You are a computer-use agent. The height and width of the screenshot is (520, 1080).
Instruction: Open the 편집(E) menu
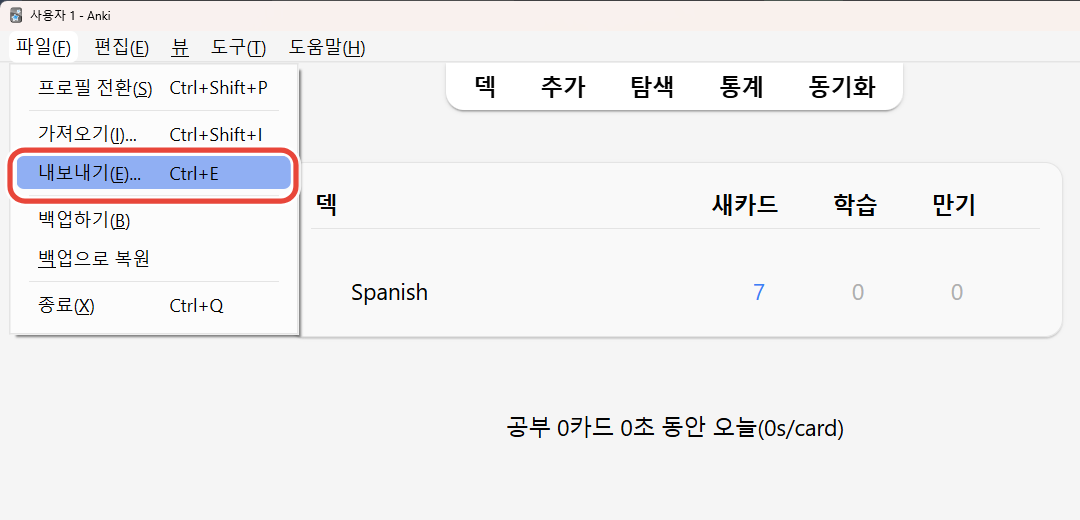(x=122, y=48)
